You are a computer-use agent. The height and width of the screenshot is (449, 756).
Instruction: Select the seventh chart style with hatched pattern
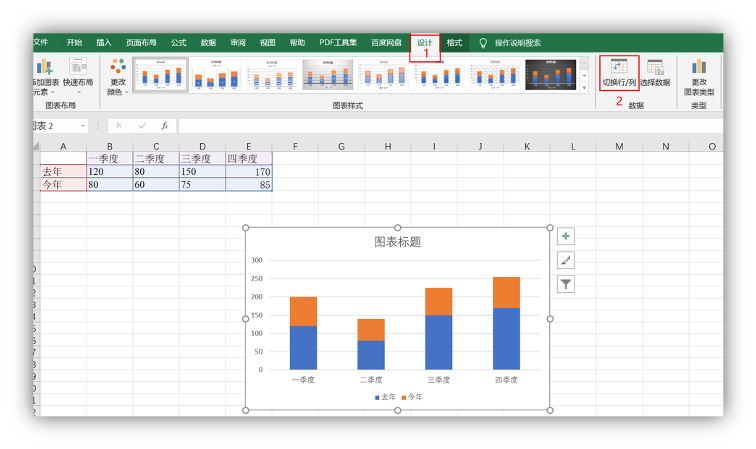point(495,75)
